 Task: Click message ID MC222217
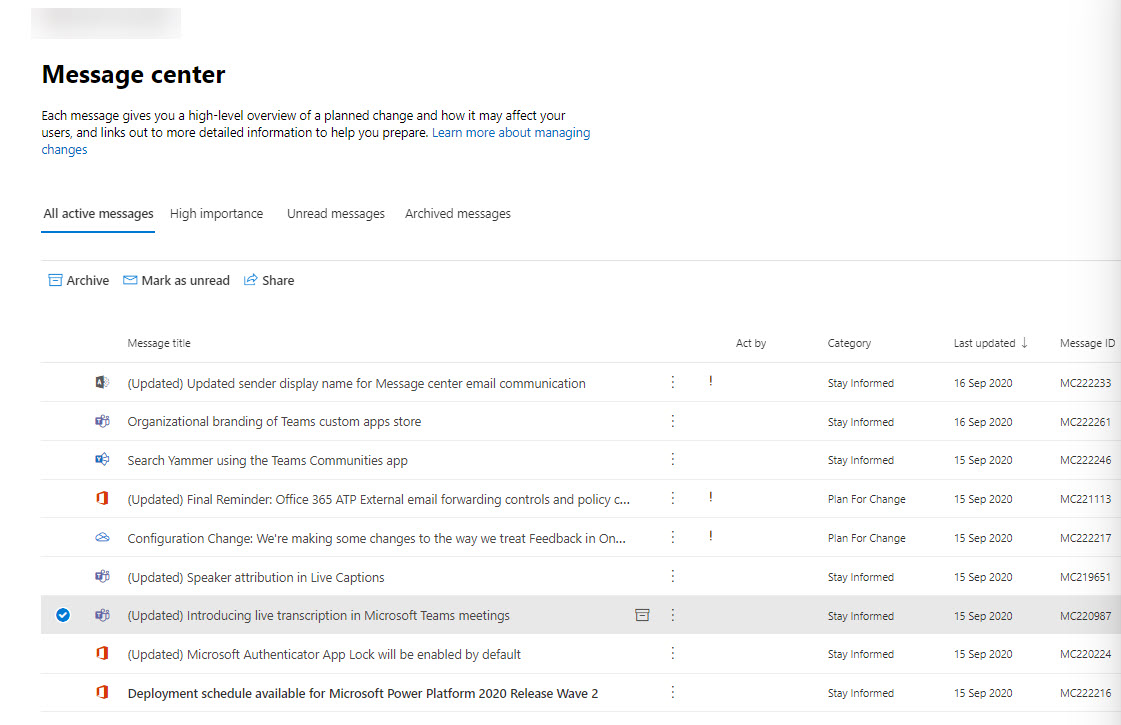(x=1085, y=538)
